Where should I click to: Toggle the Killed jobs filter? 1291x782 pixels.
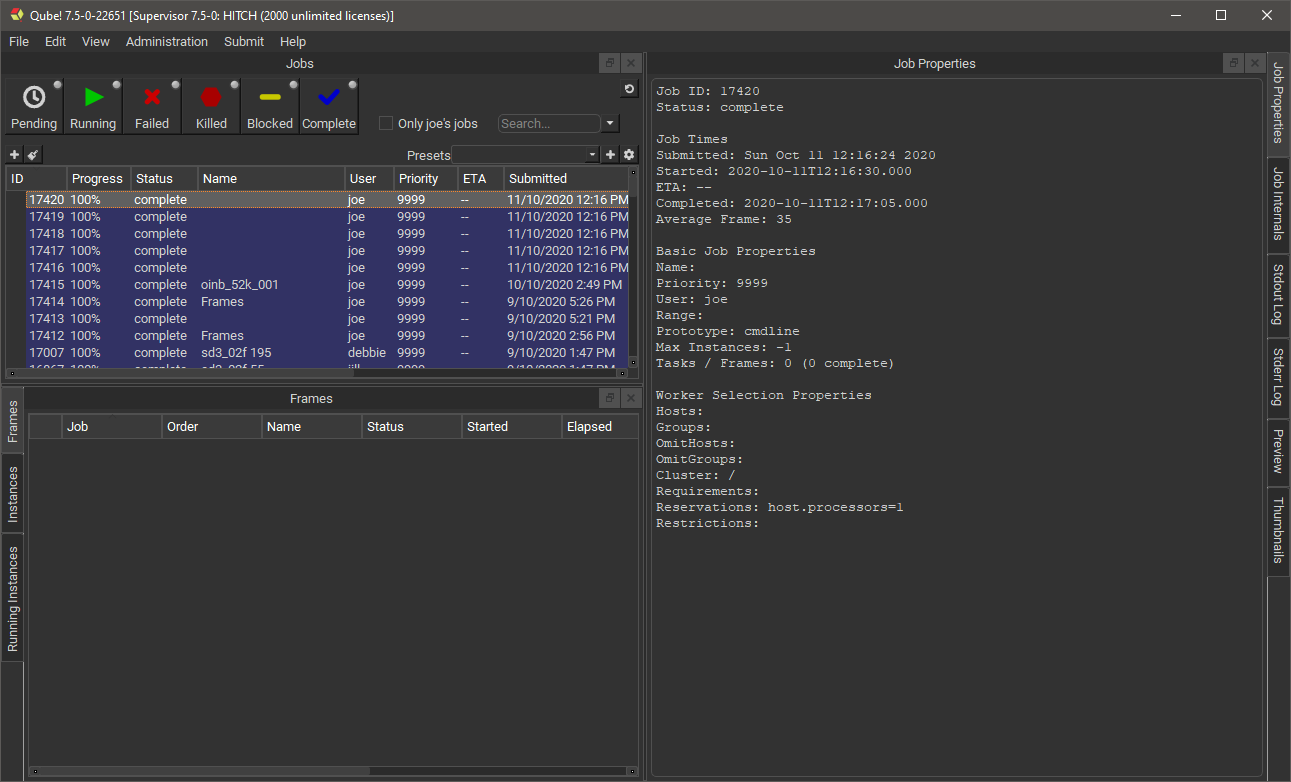click(x=211, y=106)
